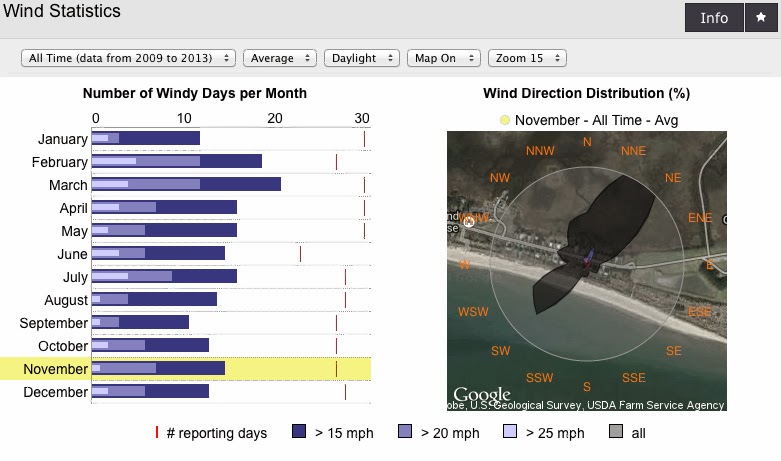
Task: Click the white marker icon near WNW
Action: (468, 222)
